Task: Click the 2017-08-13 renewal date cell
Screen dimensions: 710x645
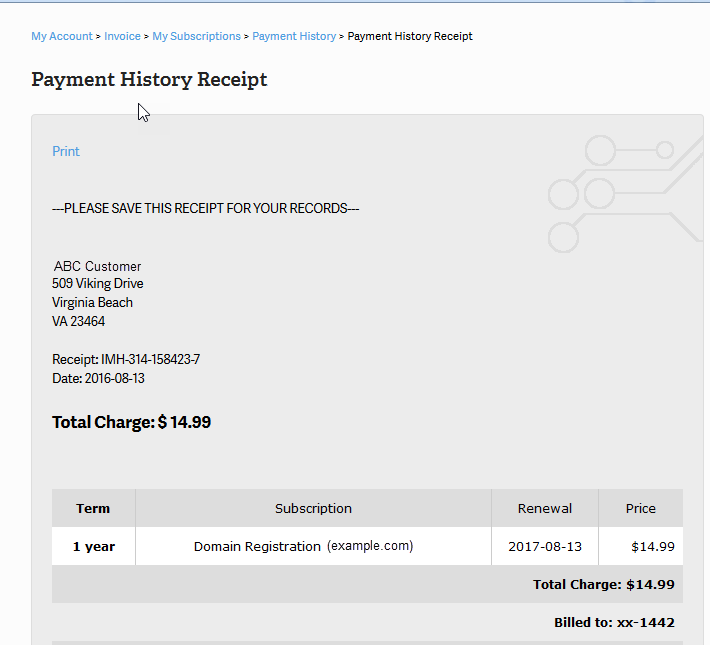Action: pos(544,546)
